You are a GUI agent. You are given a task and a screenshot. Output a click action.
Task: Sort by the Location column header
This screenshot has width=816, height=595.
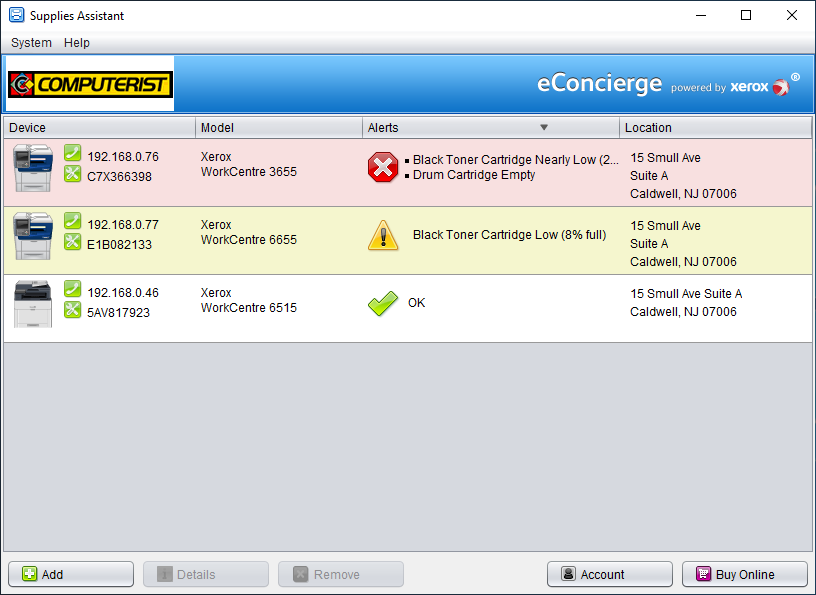coord(715,128)
